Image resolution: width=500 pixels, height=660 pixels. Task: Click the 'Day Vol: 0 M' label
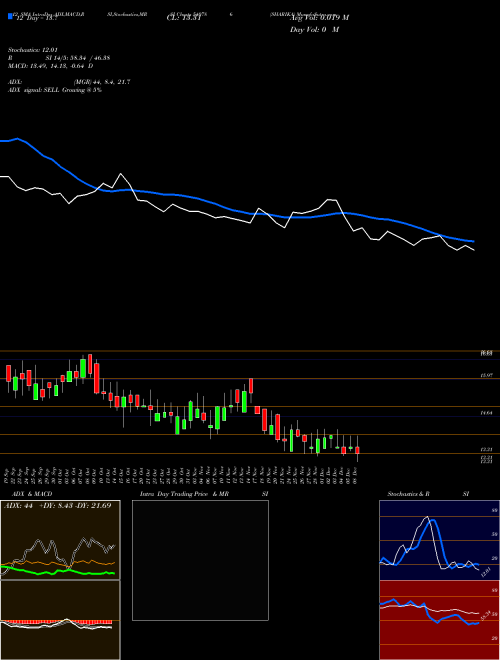tap(314, 30)
